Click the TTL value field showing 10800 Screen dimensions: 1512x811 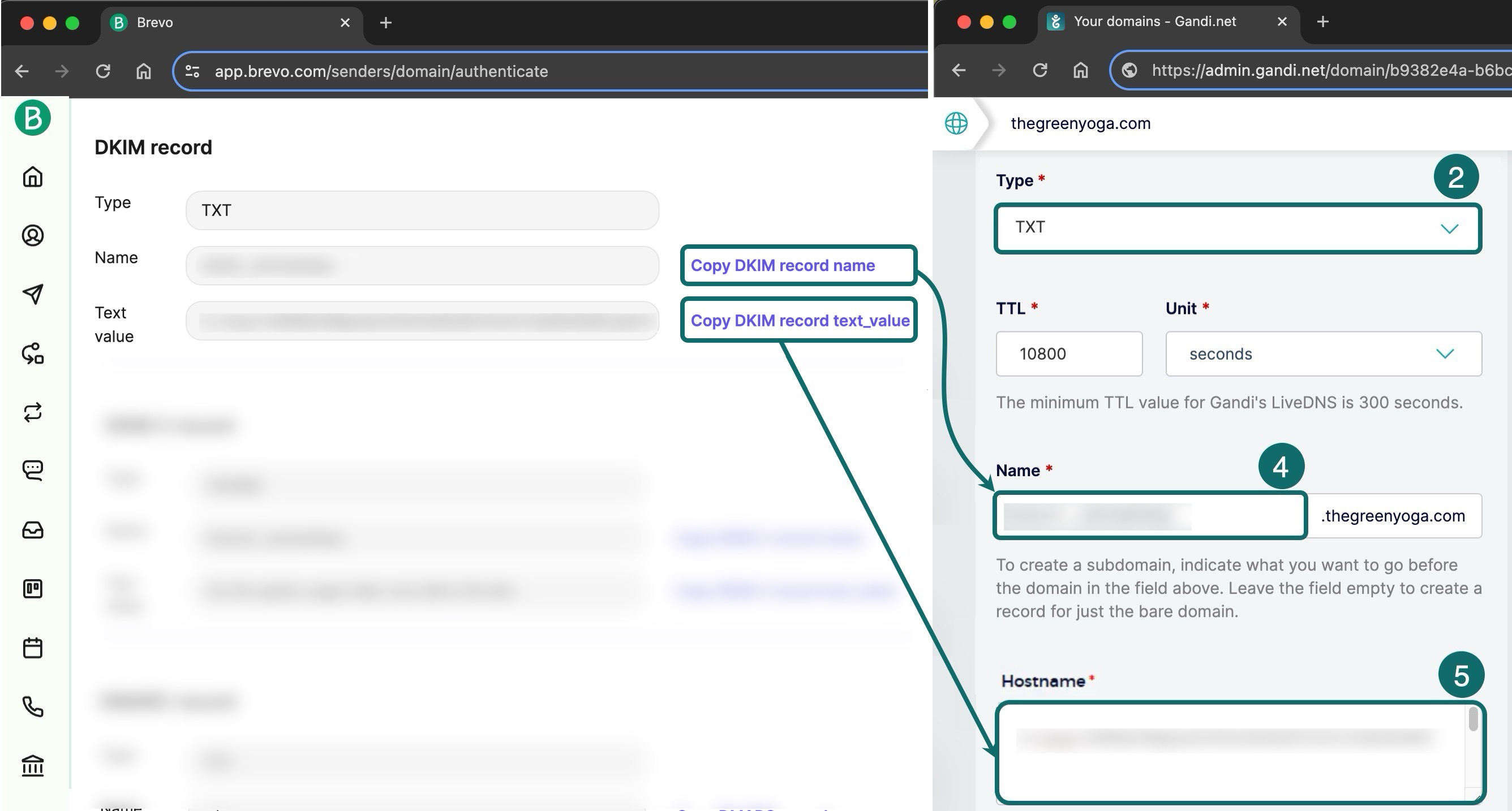point(1069,353)
